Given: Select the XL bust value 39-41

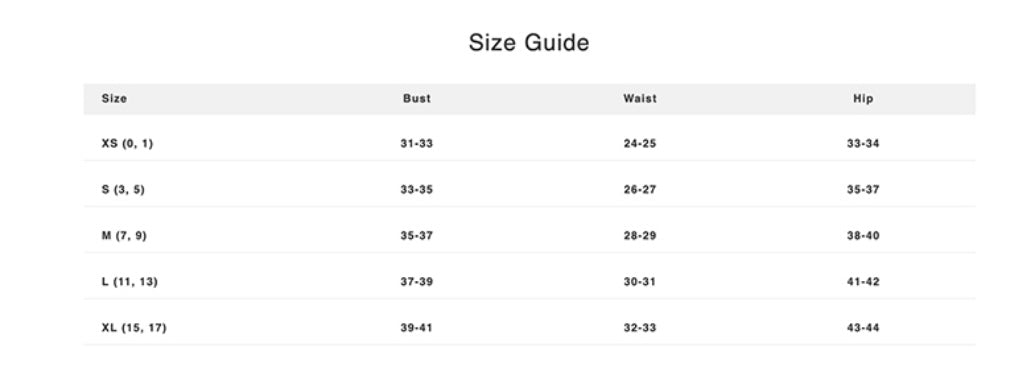Looking at the screenshot, I should tap(417, 328).
